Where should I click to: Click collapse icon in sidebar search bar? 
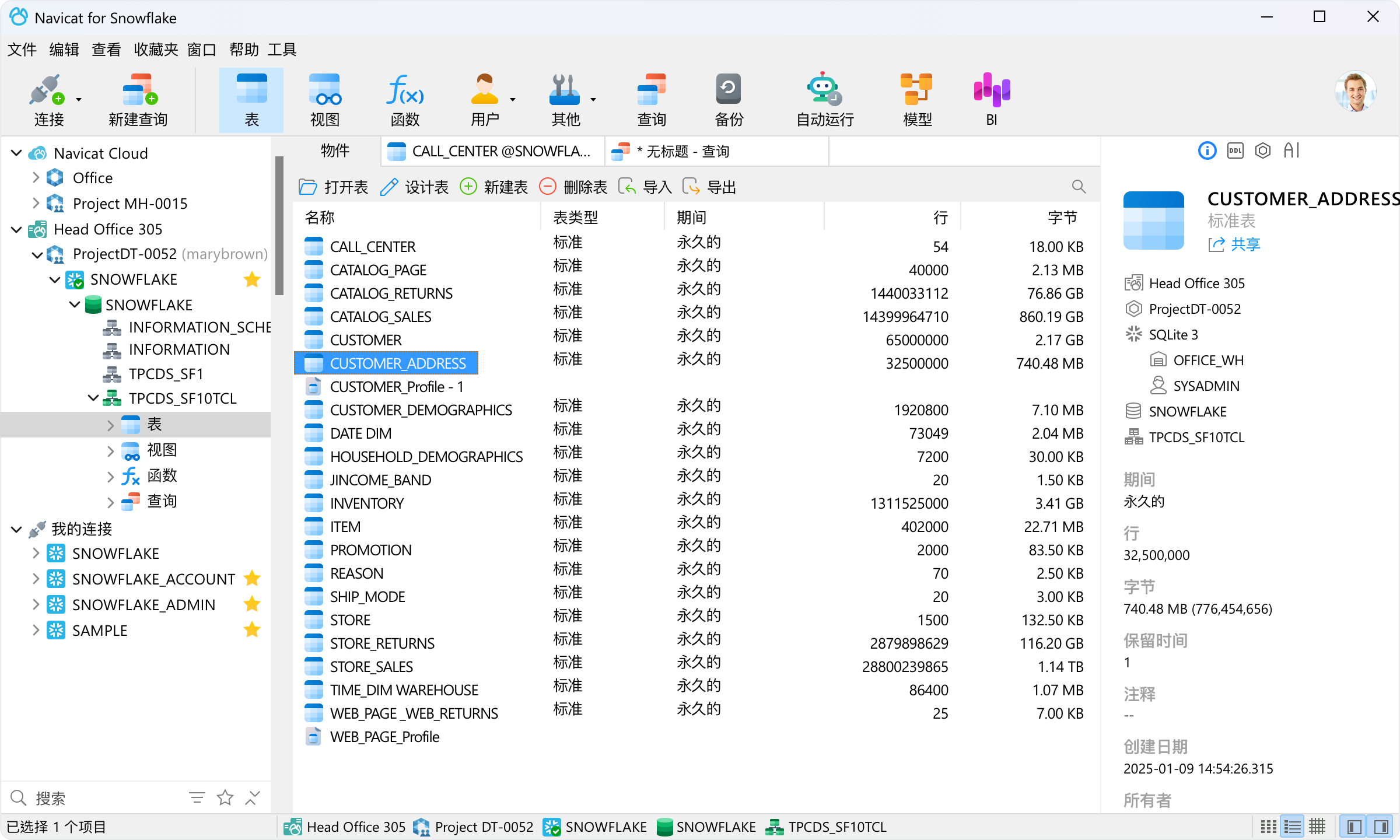(x=253, y=797)
